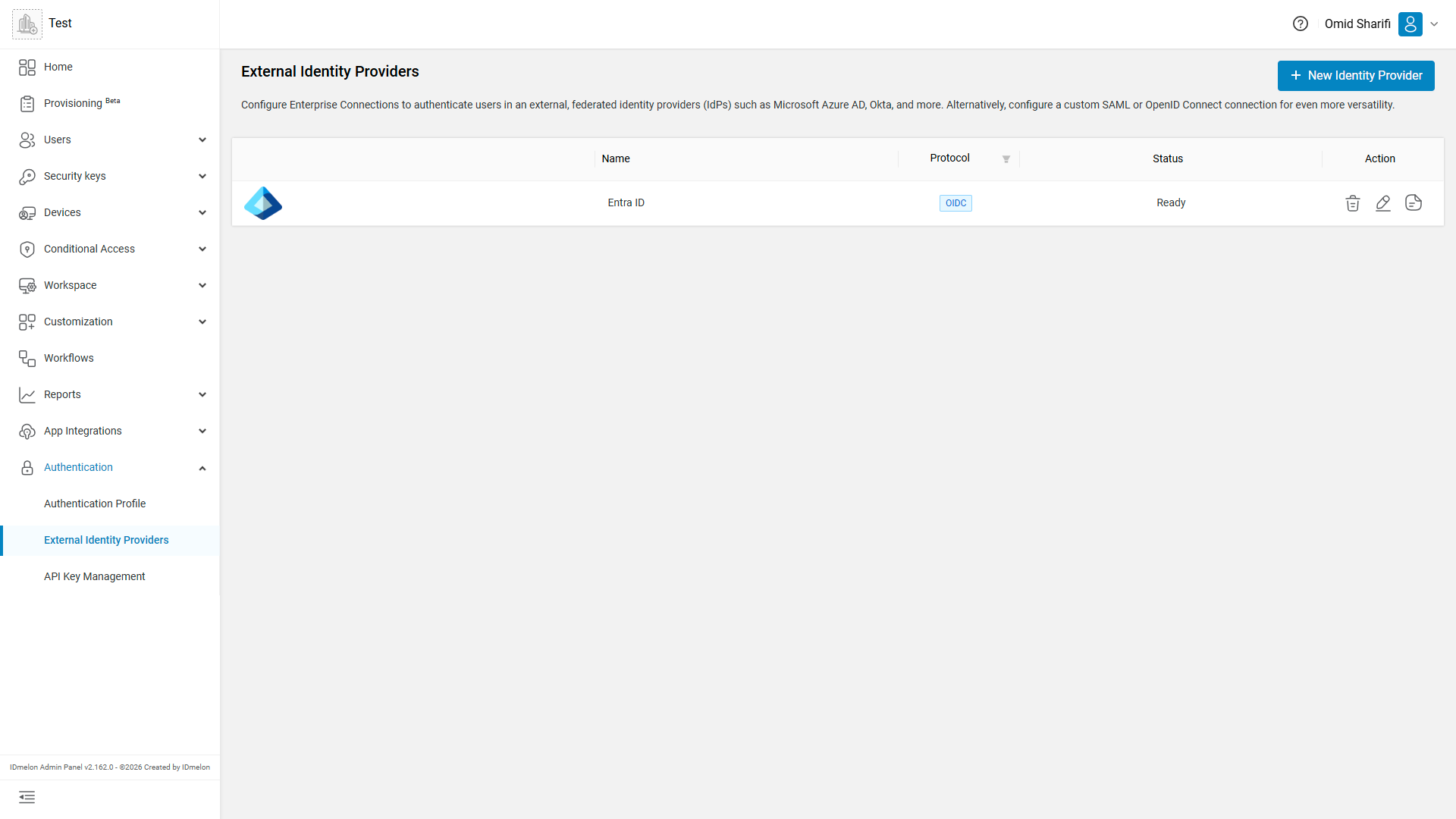
Task: Click the OIDC protocol tag
Action: tap(955, 203)
